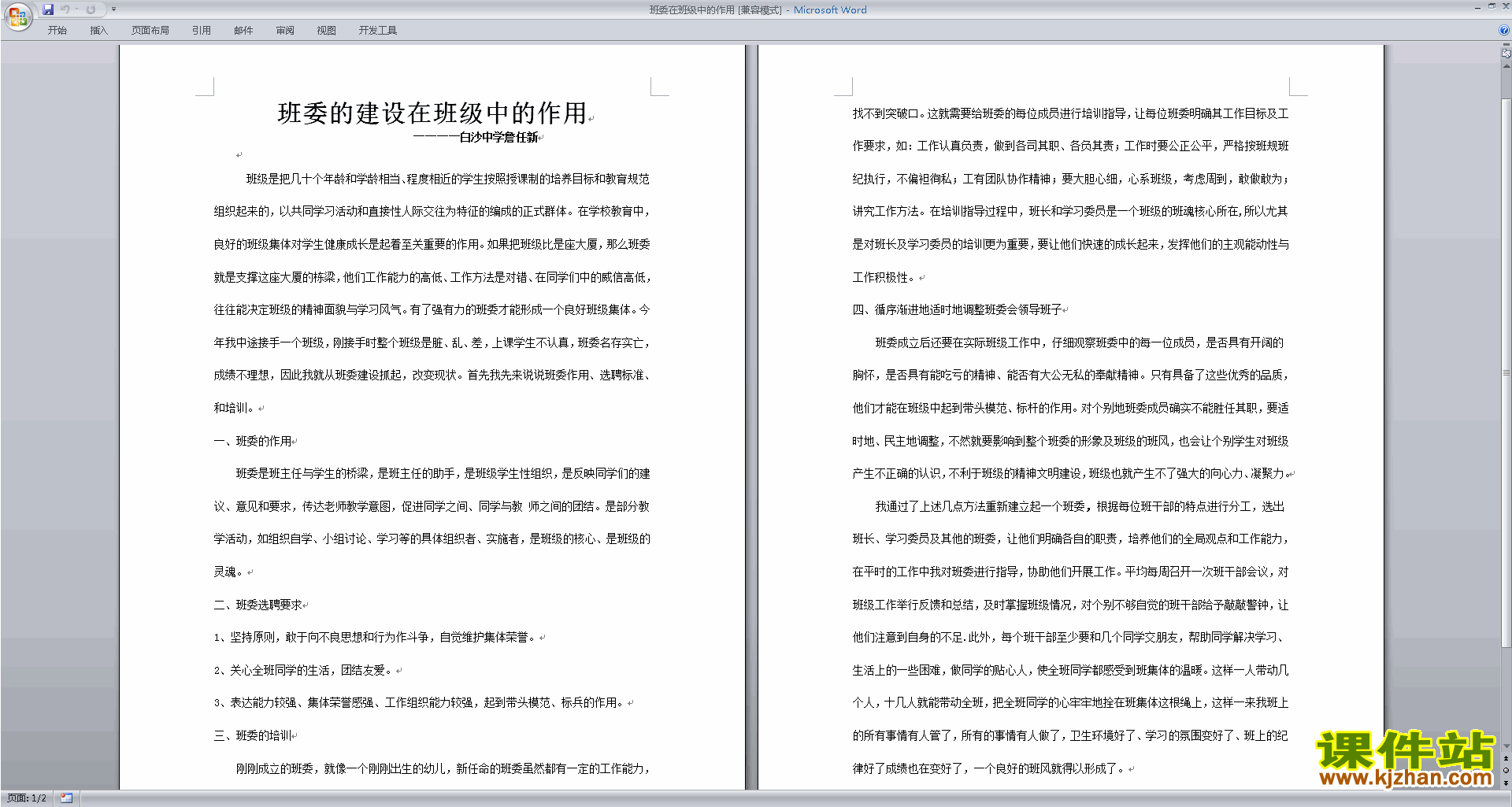
Task: Click line 2、关心全班同学的生活
Action: coord(305,670)
